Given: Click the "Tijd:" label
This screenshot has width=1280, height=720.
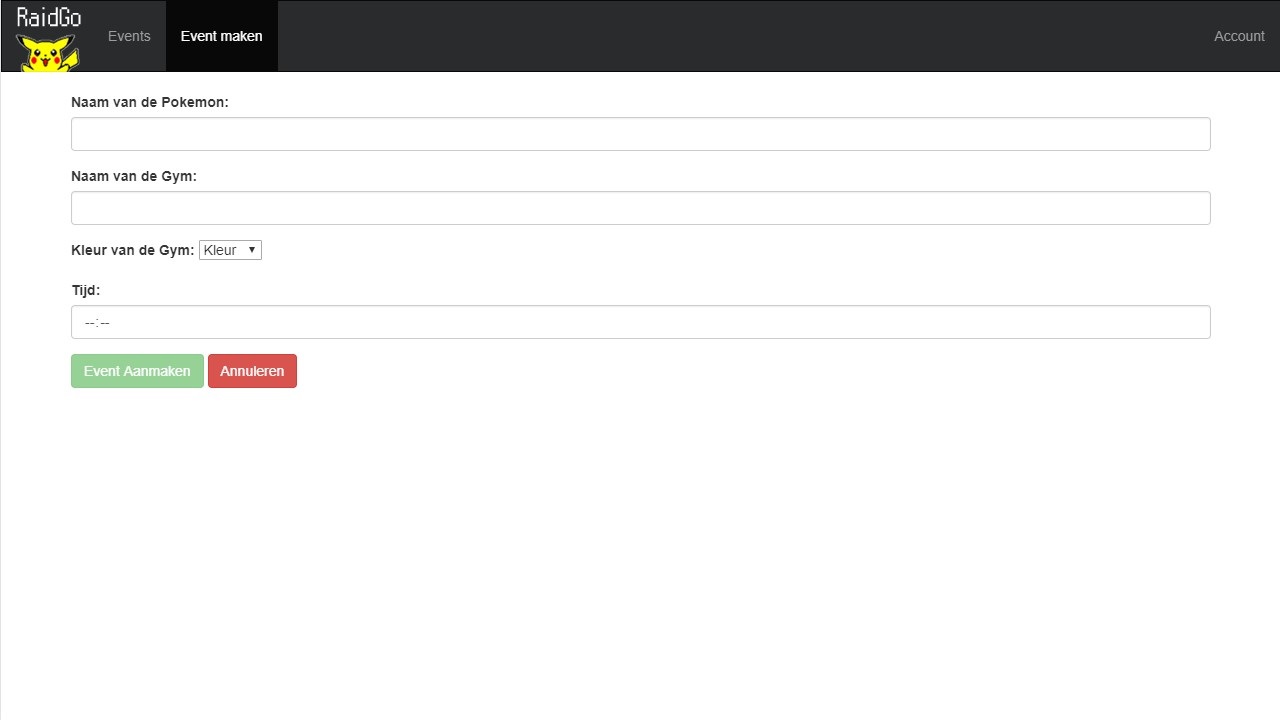Looking at the screenshot, I should click(x=86, y=290).
